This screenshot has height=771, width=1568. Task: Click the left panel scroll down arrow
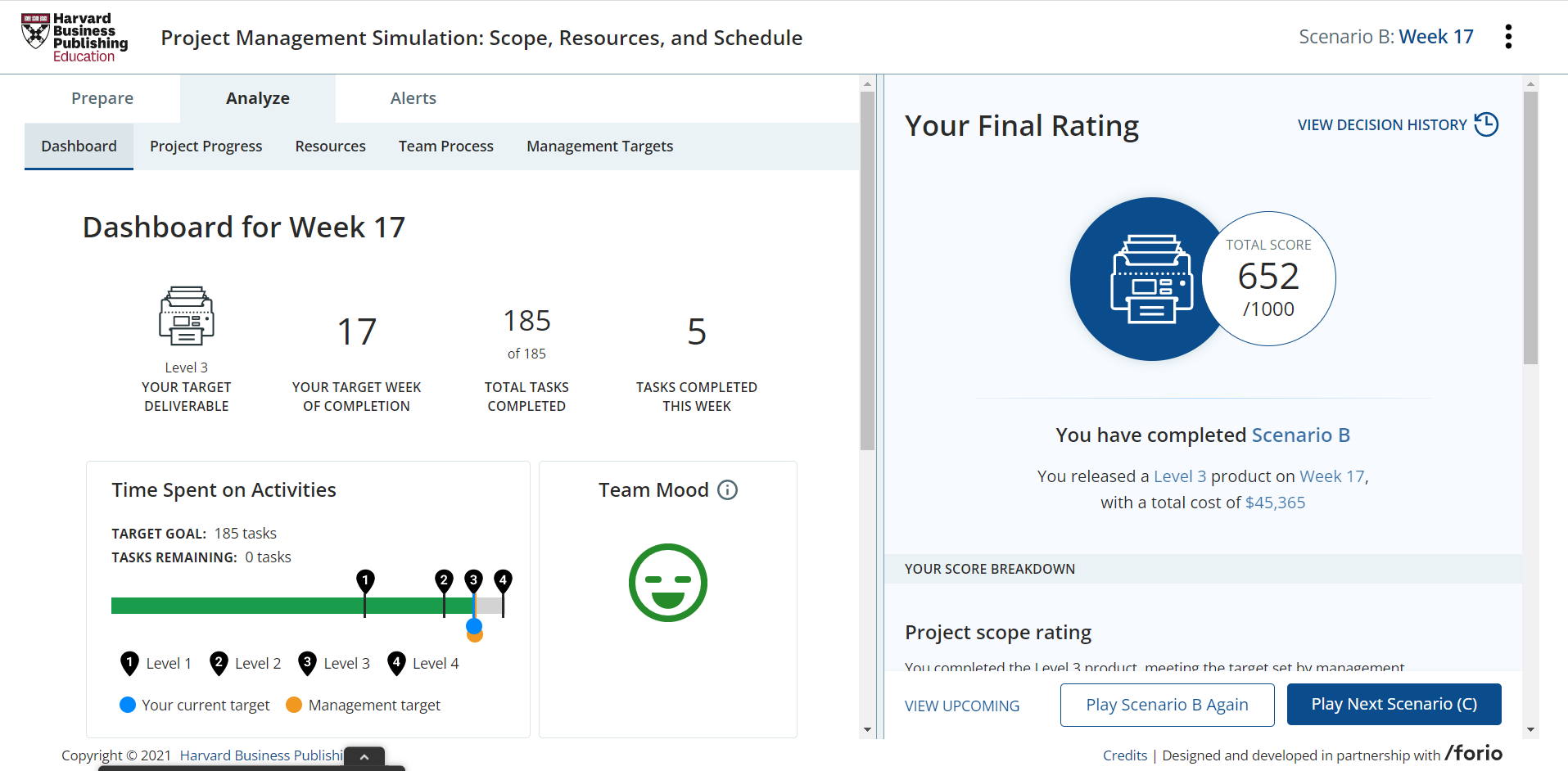867,729
